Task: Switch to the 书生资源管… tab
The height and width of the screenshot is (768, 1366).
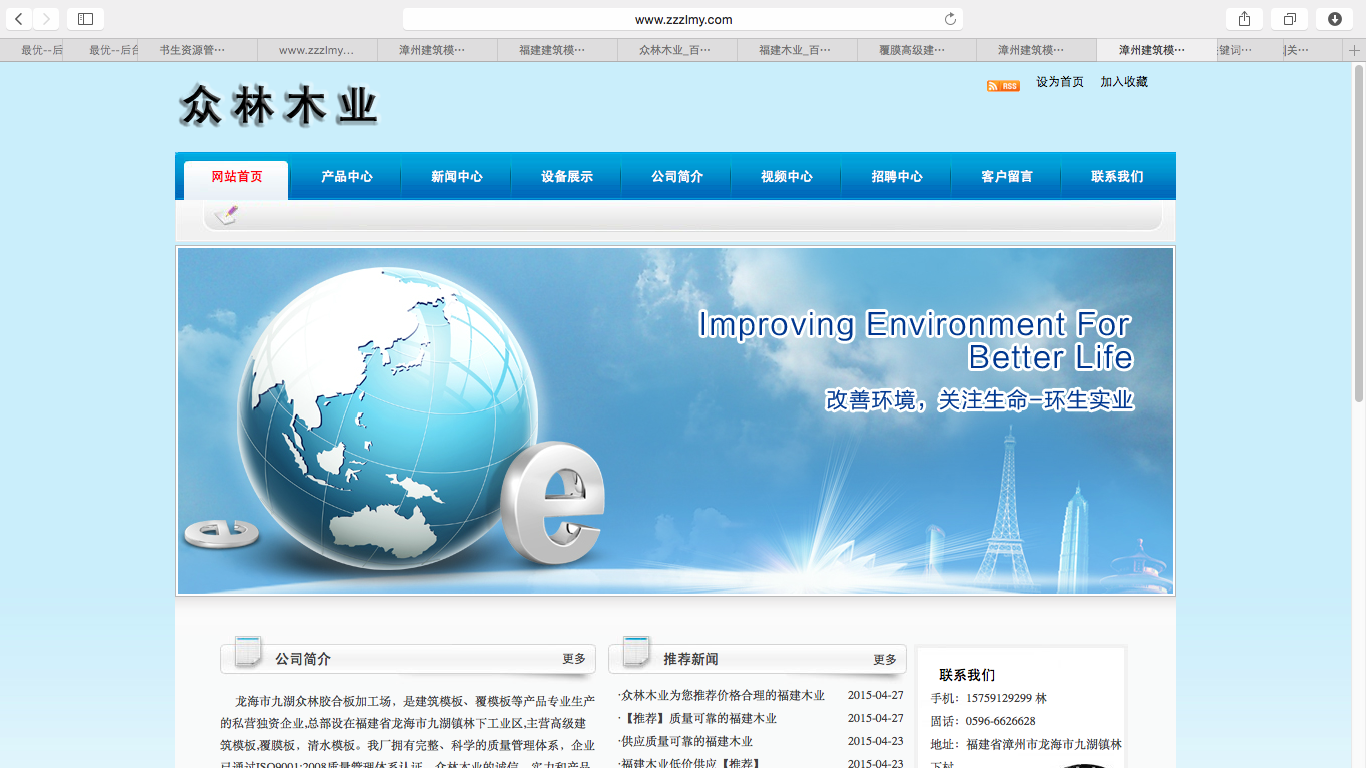Action: pyautogui.click(x=198, y=50)
